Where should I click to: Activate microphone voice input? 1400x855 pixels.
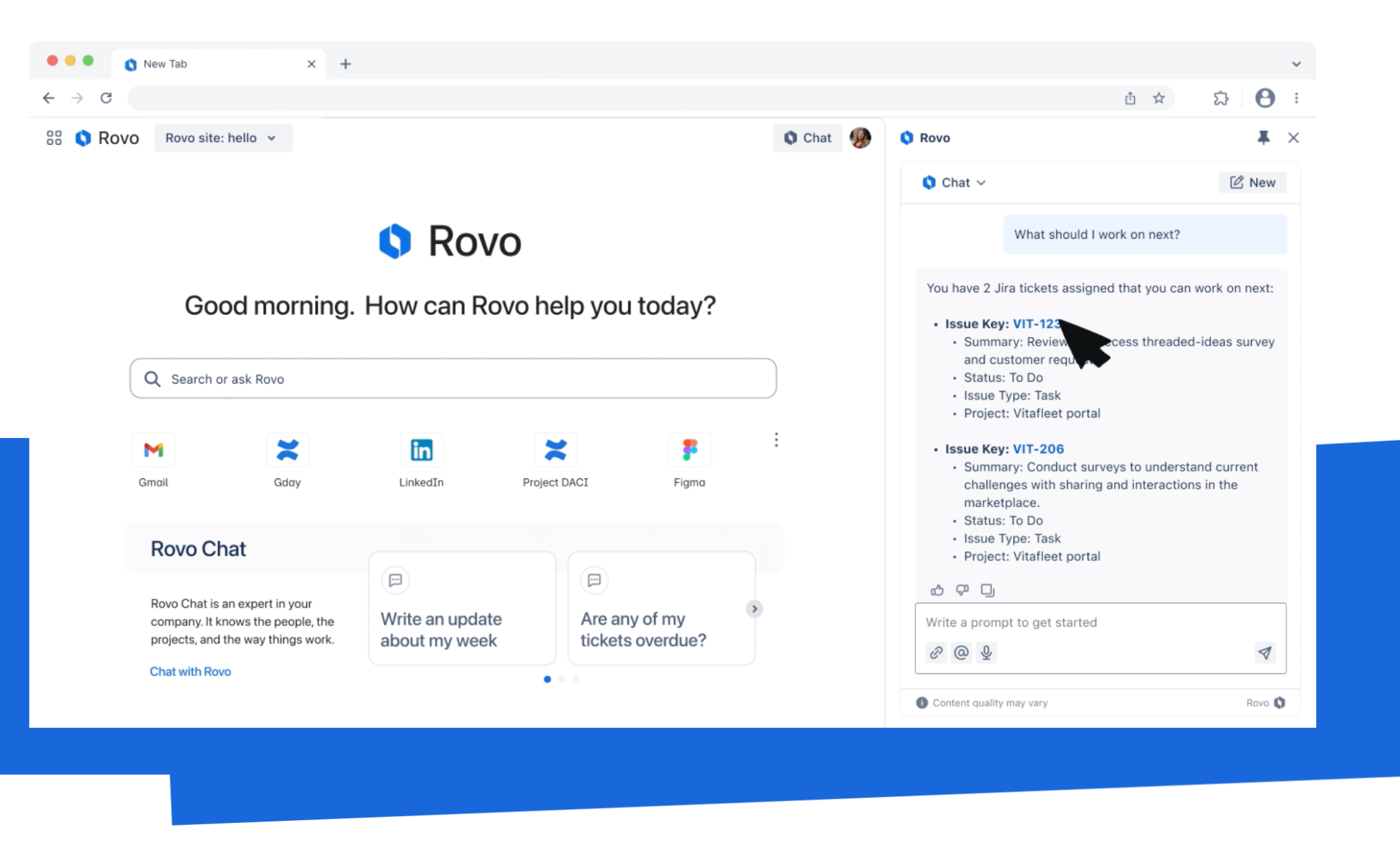coord(986,653)
